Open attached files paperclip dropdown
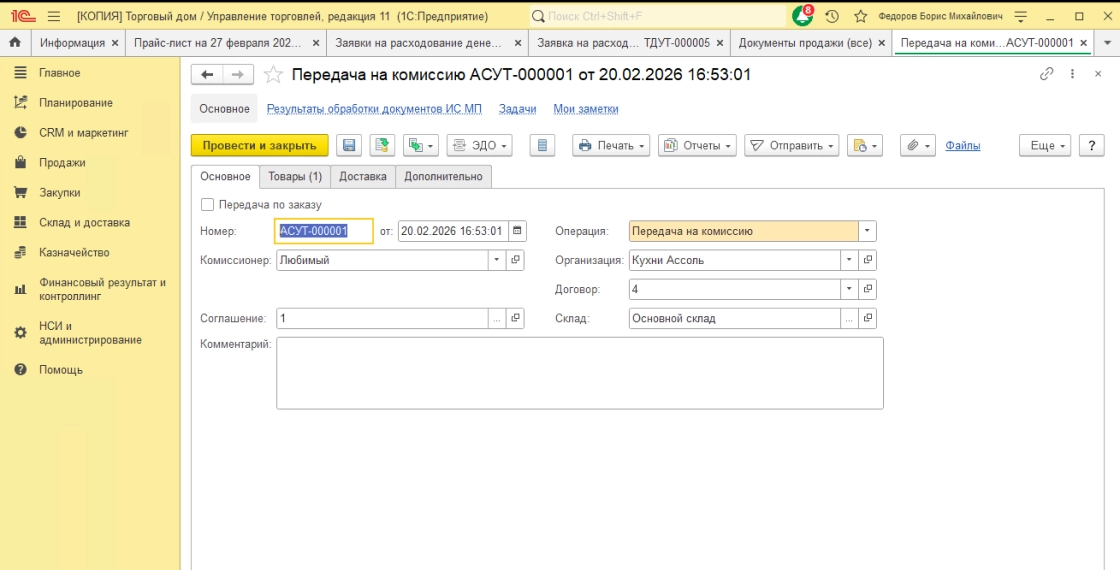1120x570 pixels. click(x=918, y=146)
